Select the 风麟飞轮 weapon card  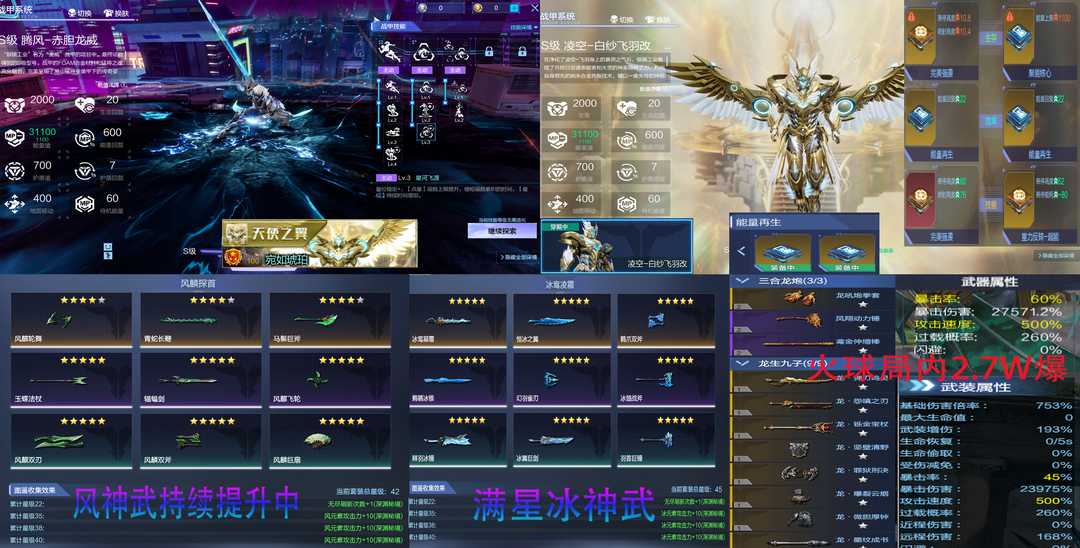pyautogui.click(x=330, y=380)
